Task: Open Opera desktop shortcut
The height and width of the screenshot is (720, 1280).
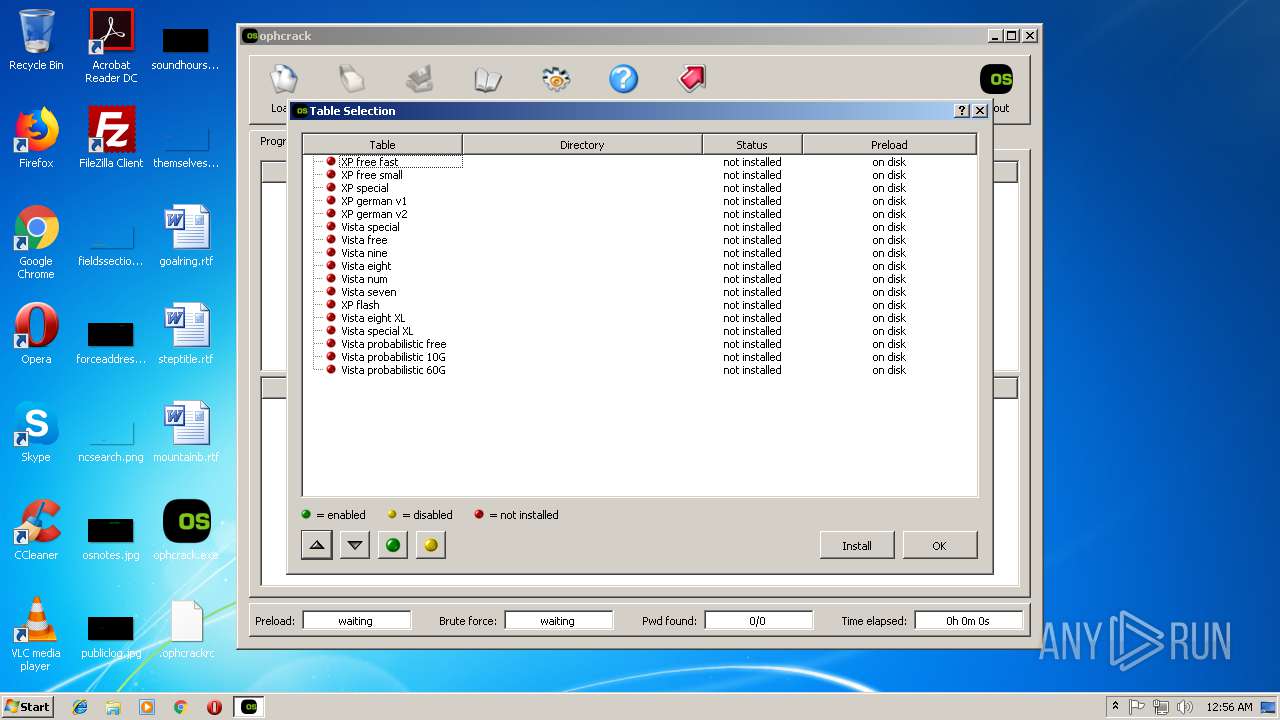Action: click(36, 334)
